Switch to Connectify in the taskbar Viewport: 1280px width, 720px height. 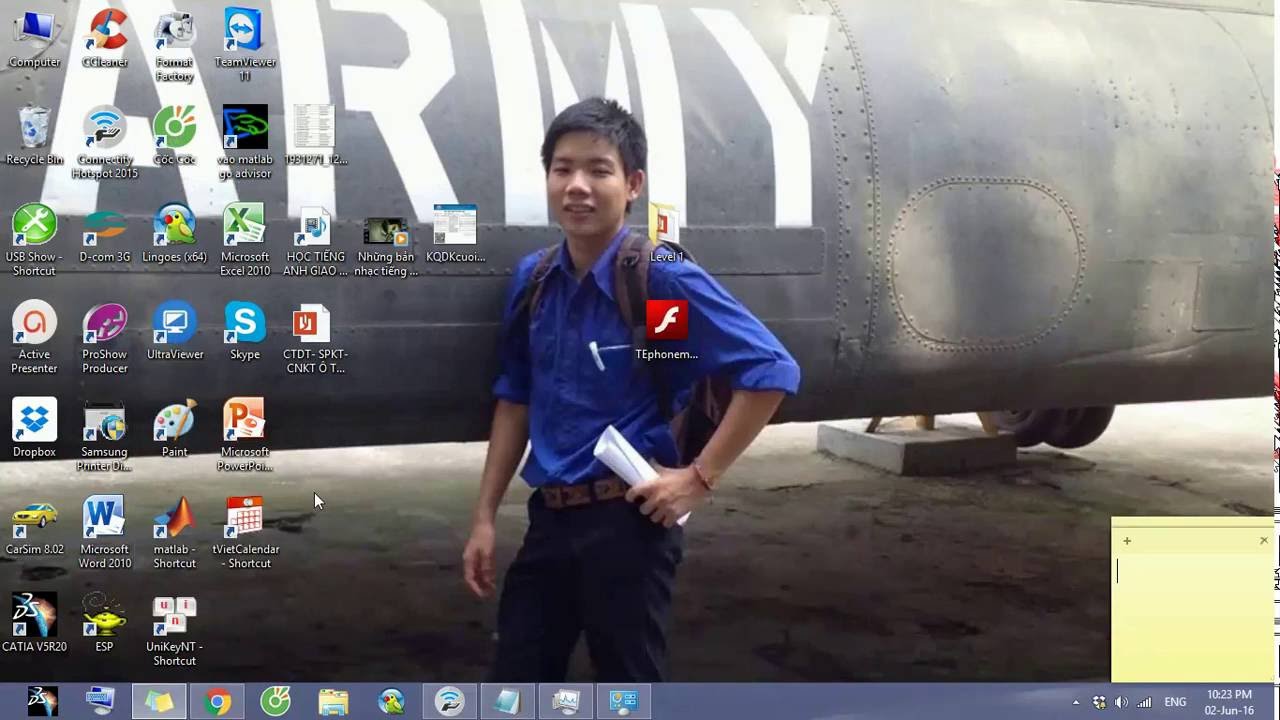pyautogui.click(x=449, y=701)
